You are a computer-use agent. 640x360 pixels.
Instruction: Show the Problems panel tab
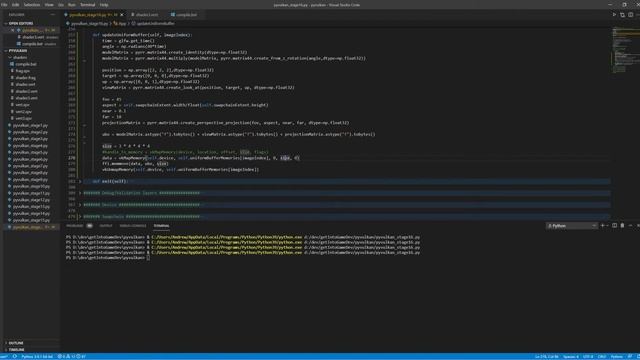click(75, 226)
